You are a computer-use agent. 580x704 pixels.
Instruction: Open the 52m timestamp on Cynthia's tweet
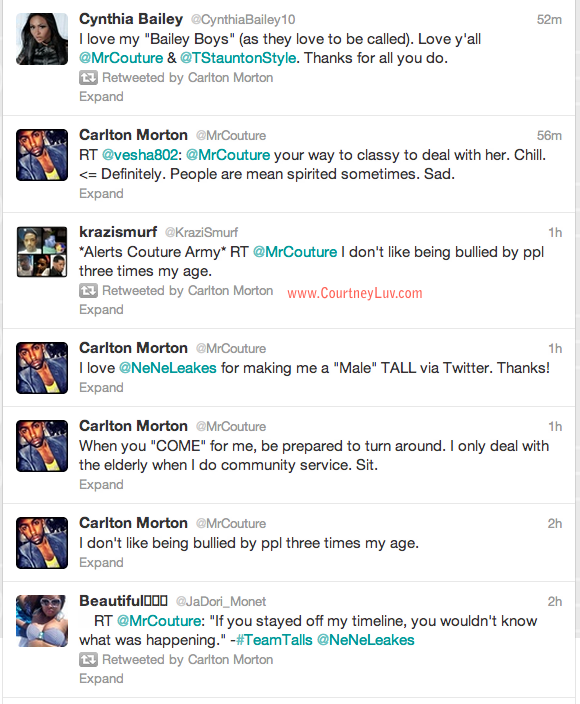[x=549, y=20]
